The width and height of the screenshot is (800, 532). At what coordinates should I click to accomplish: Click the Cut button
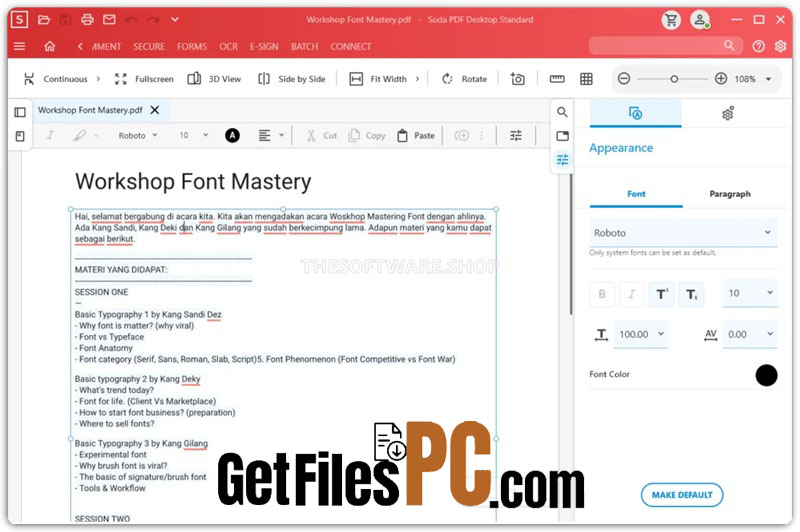pyautogui.click(x=321, y=136)
